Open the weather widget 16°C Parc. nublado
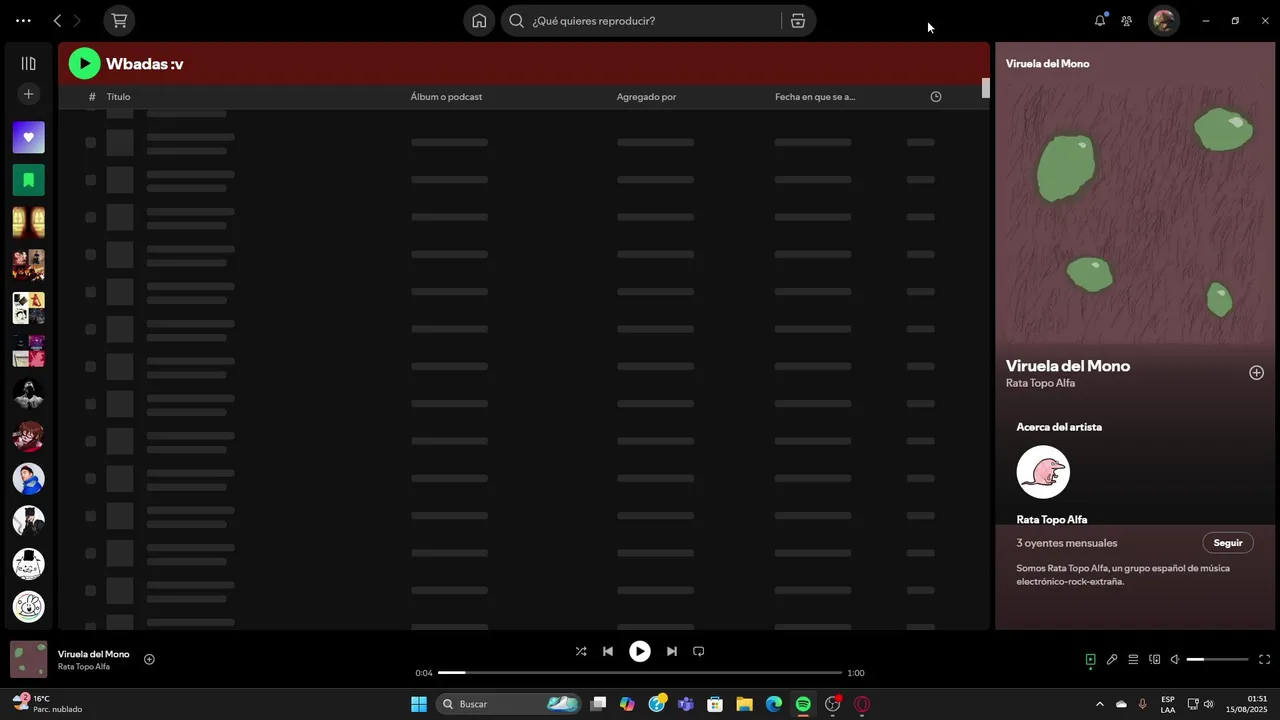1280x720 pixels. 47,704
